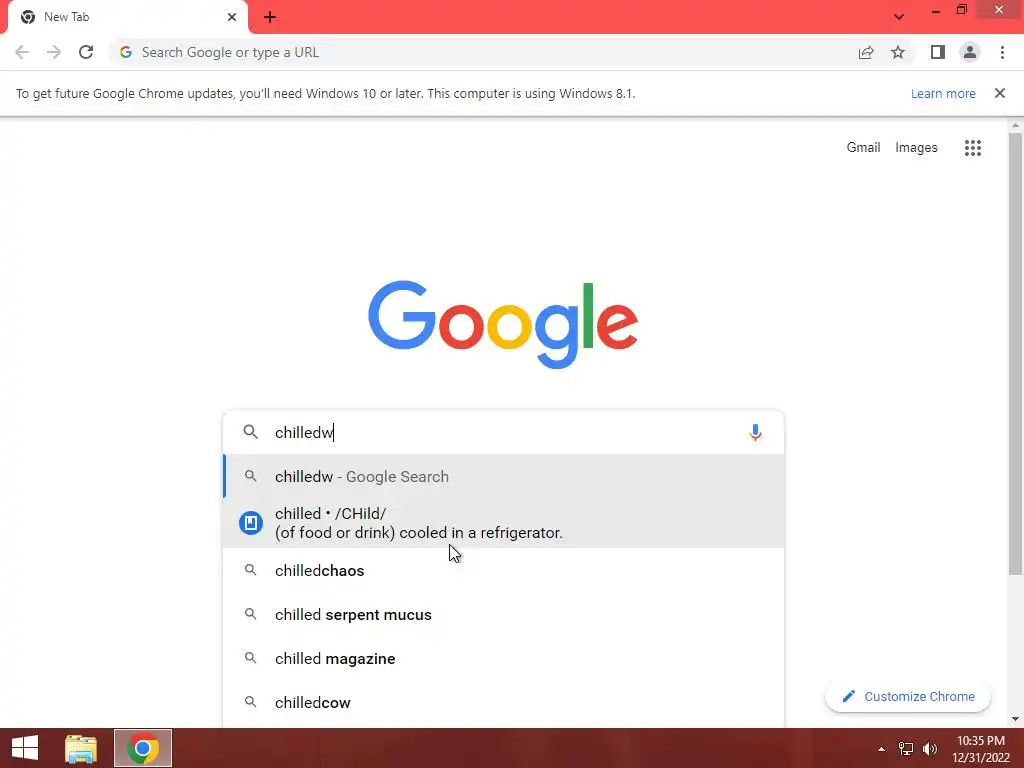
Task: Click the magnifier icon in the search box
Action: 250,432
